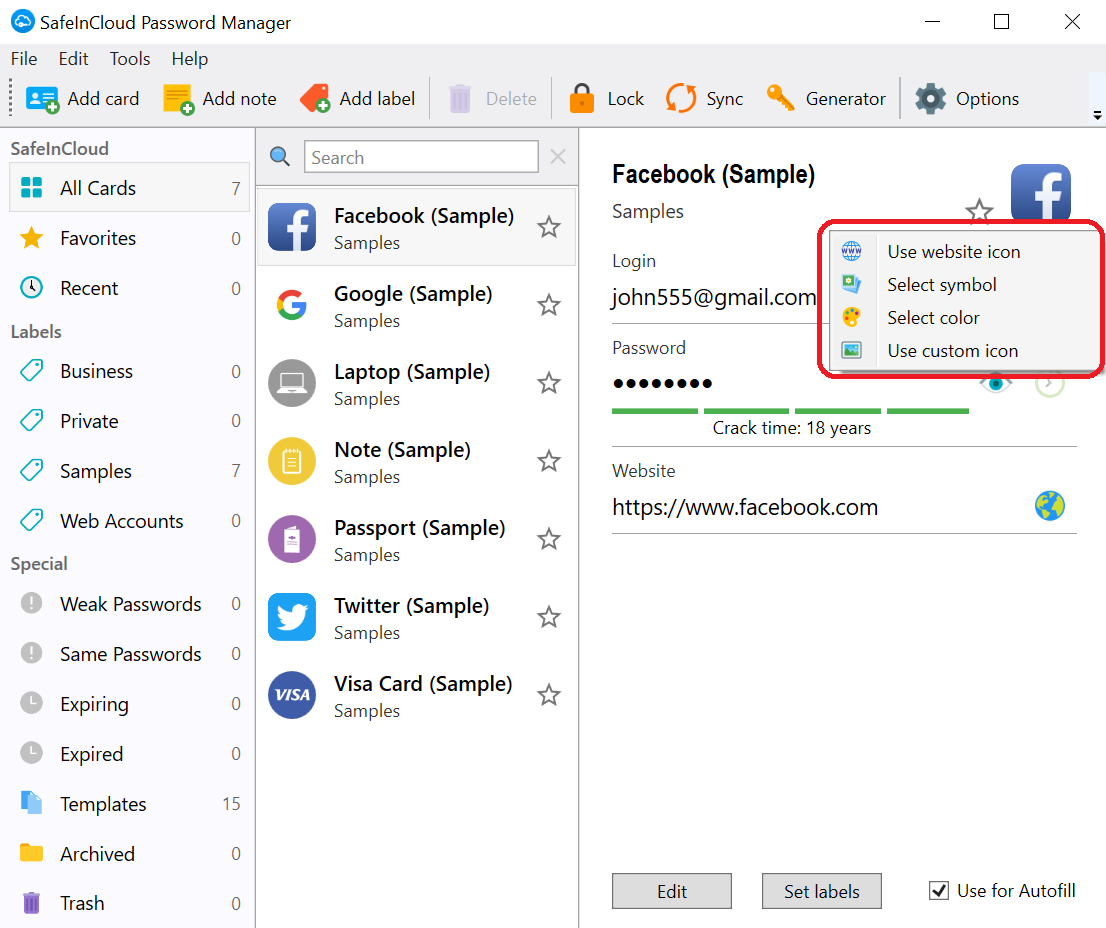This screenshot has height=928, width=1106.
Task: Toggle favorite star in detail header
Action: pos(979,210)
